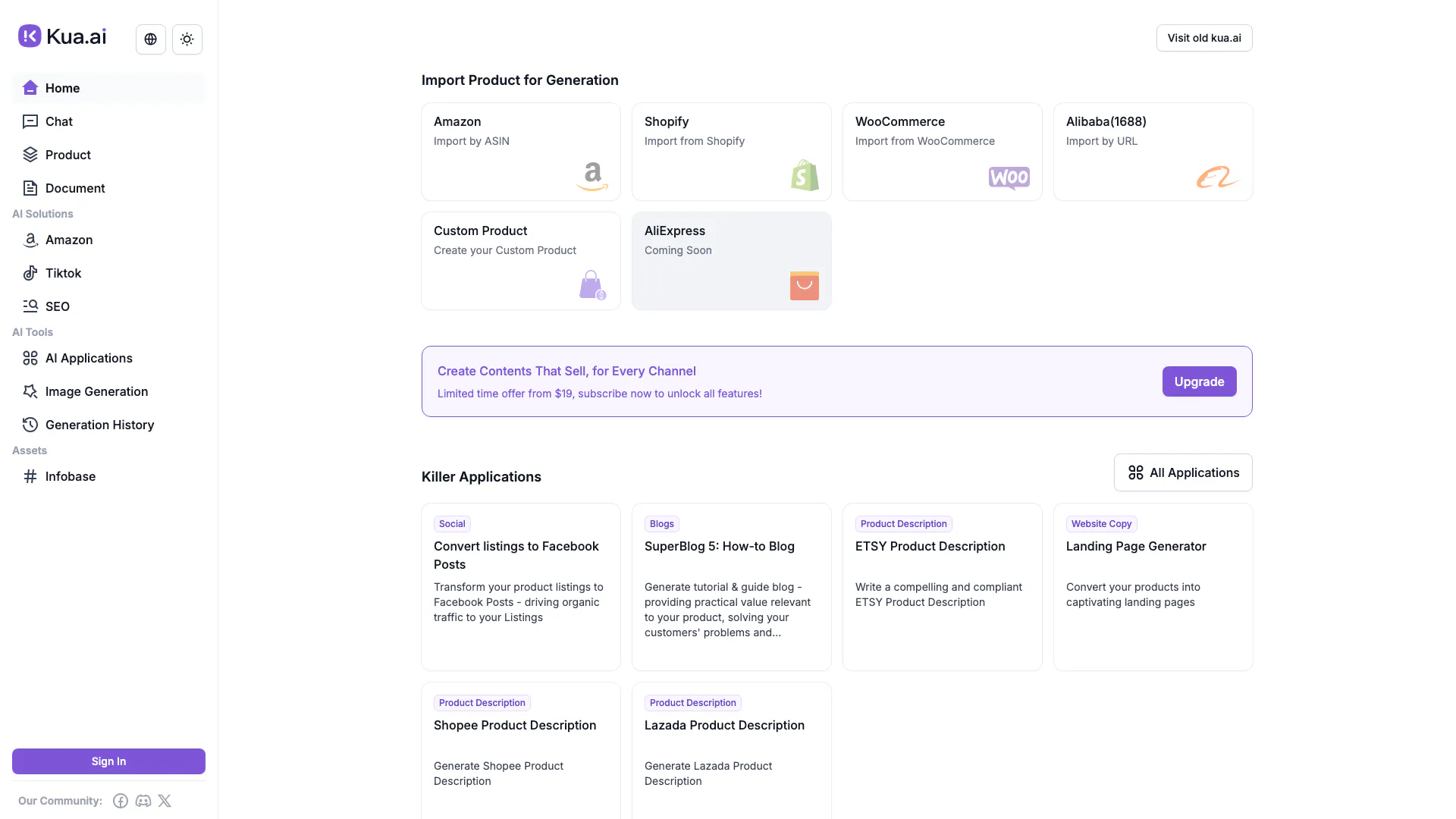Viewport: 1456px width, 819px height.
Task: Toggle the light/dark theme sun button
Action: [187, 39]
